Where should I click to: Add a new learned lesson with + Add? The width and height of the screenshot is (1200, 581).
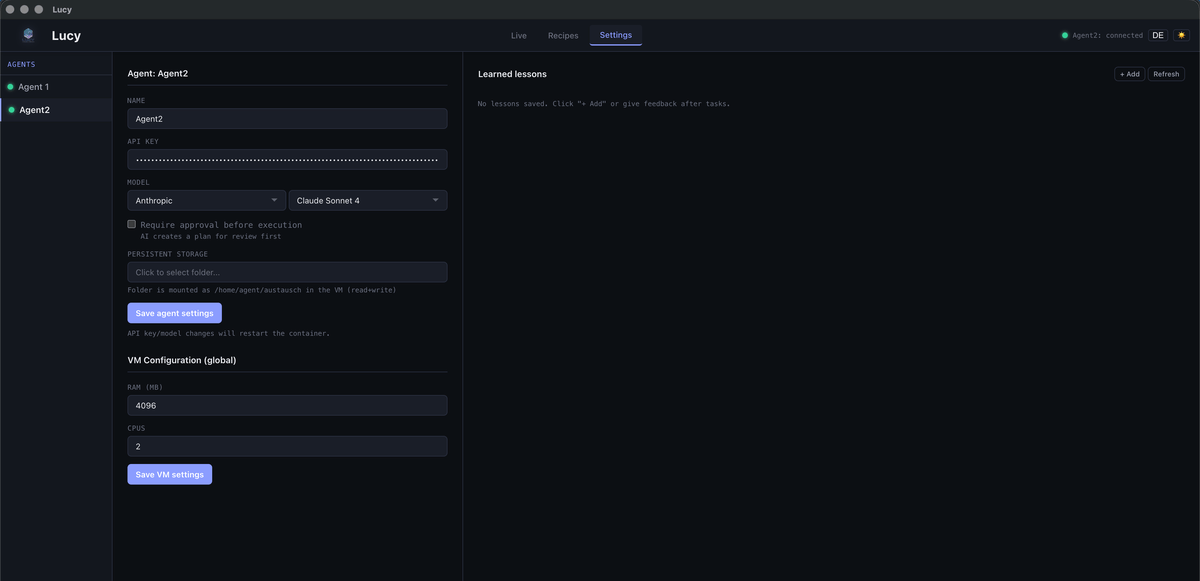tap(1129, 73)
